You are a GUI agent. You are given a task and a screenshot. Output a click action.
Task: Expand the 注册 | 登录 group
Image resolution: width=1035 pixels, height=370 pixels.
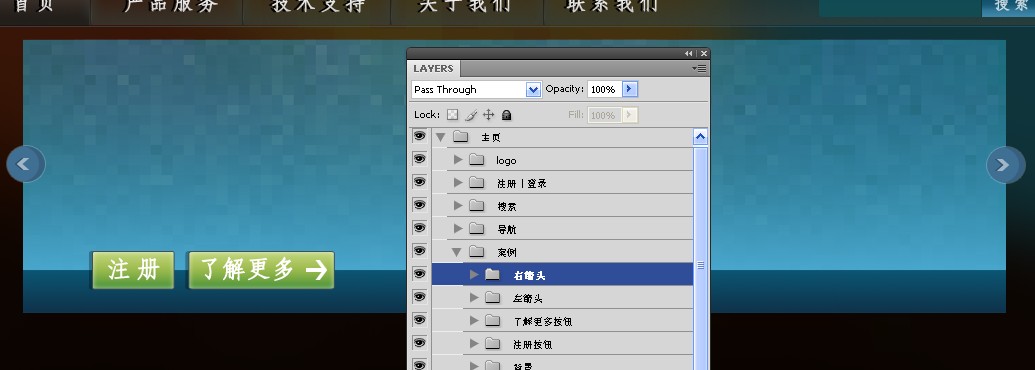coord(458,183)
